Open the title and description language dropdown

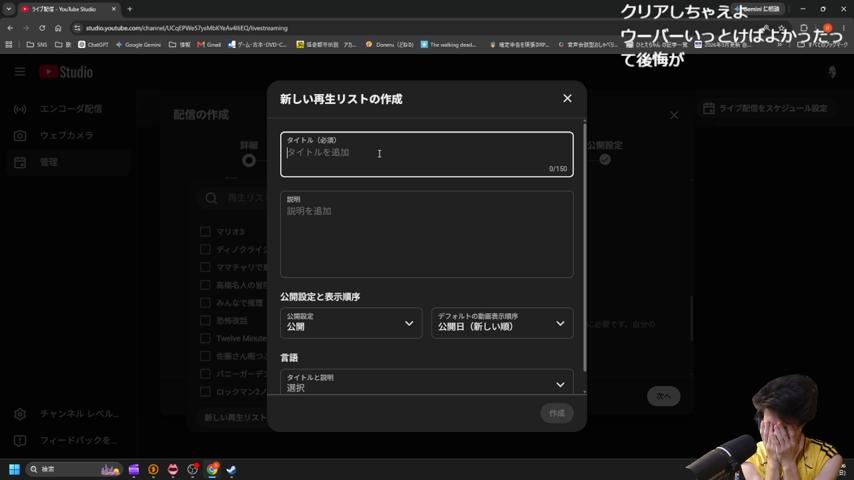[426, 382]
